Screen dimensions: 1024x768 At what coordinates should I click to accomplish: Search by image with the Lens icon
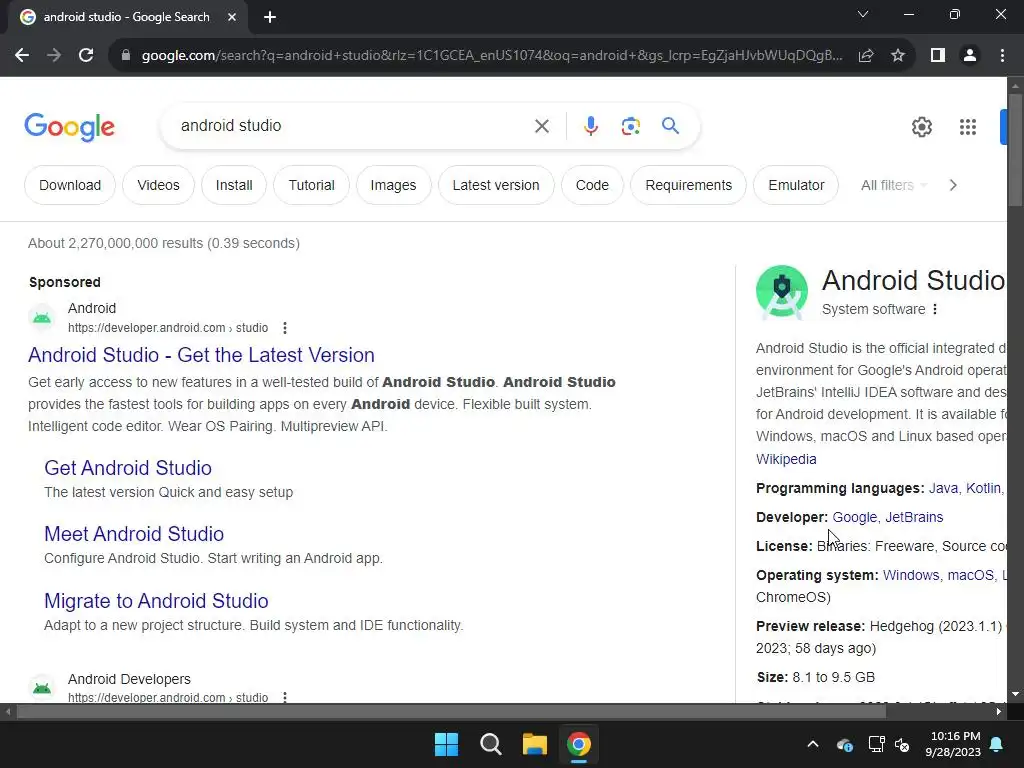click(x=630, y=126)
